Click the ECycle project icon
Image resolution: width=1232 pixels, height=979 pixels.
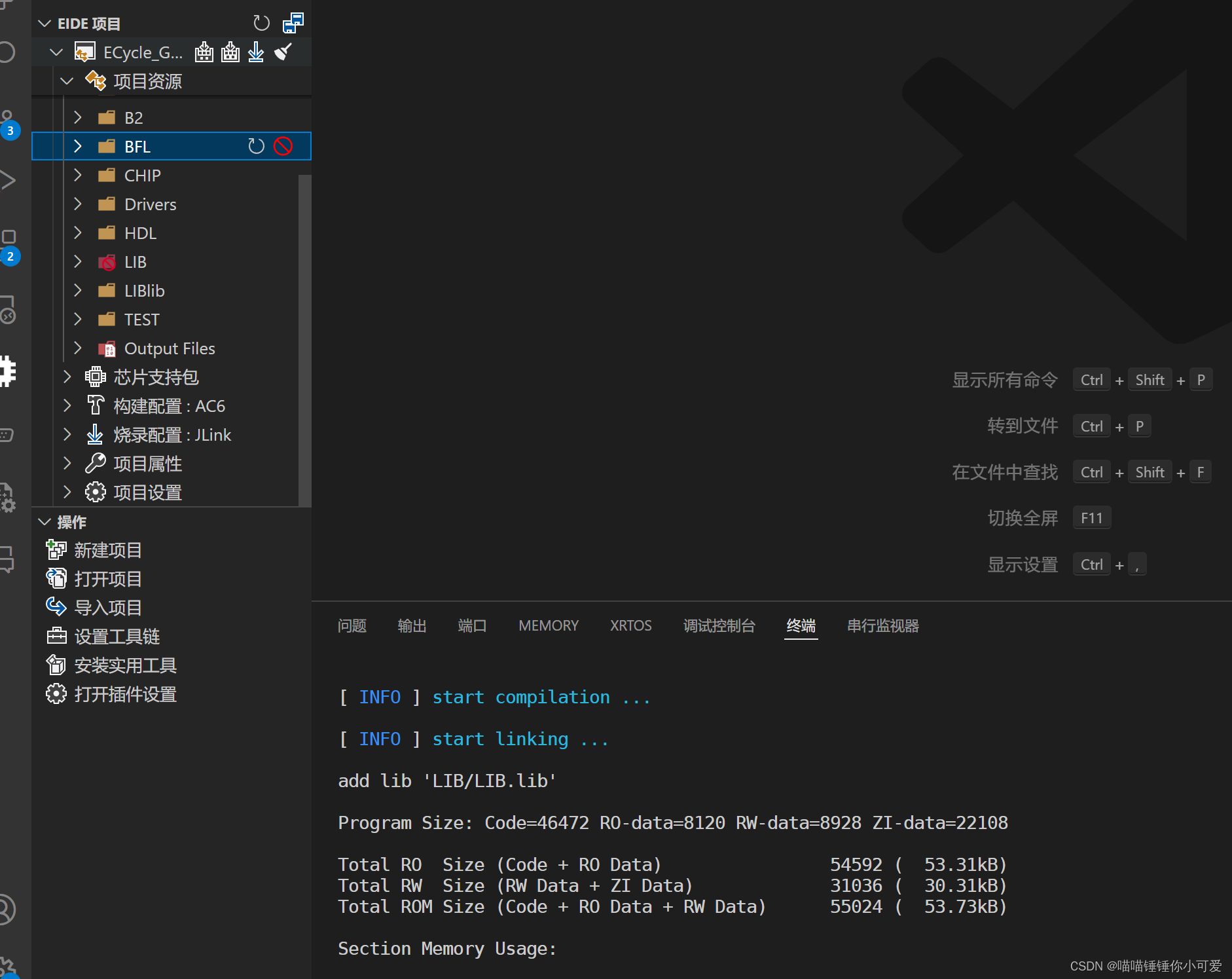point(85,52)
